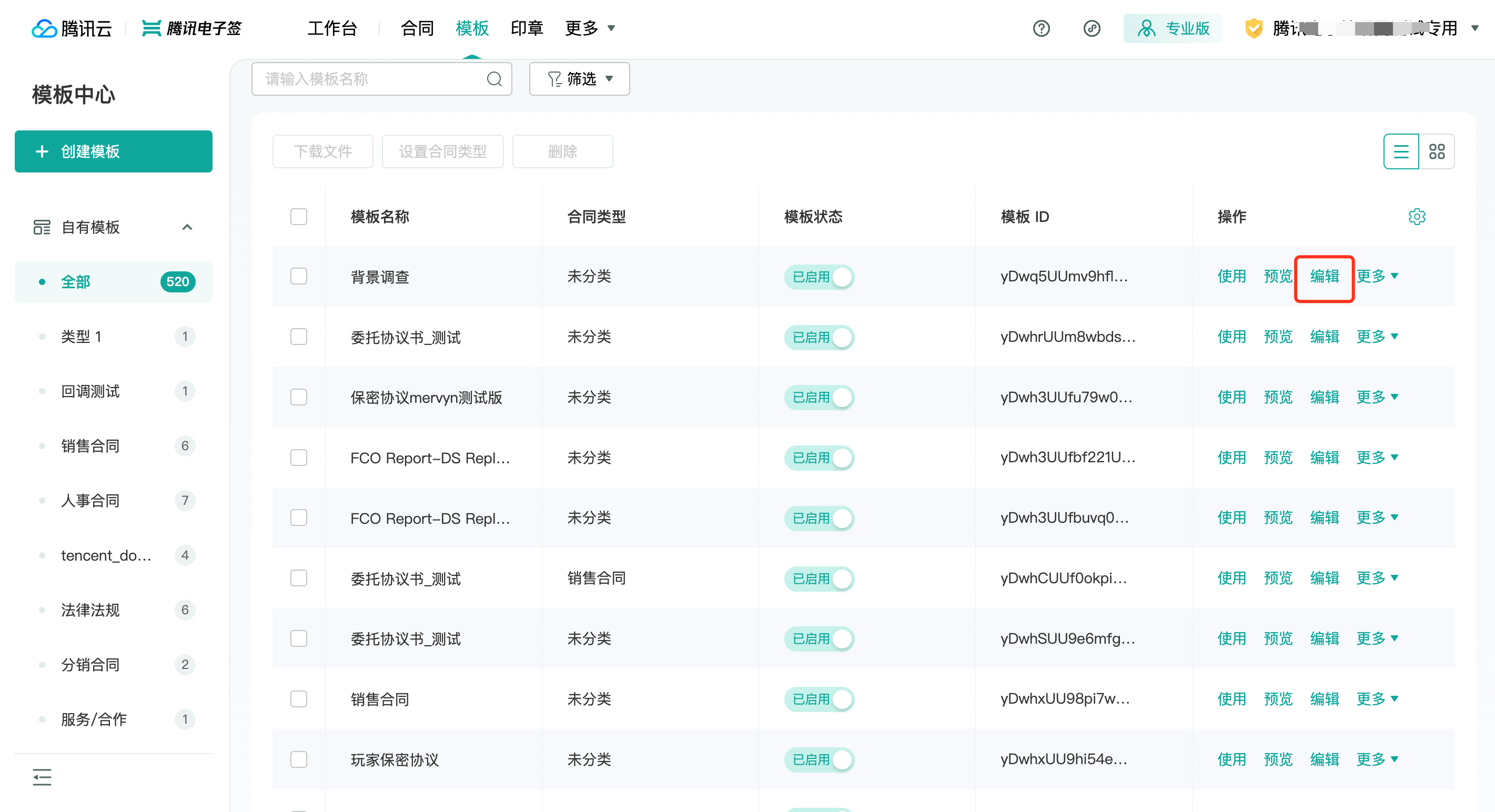Collapse the 自有模板 sidebar section
Viewport: 1495px width, 812px height.
[187, 227]
